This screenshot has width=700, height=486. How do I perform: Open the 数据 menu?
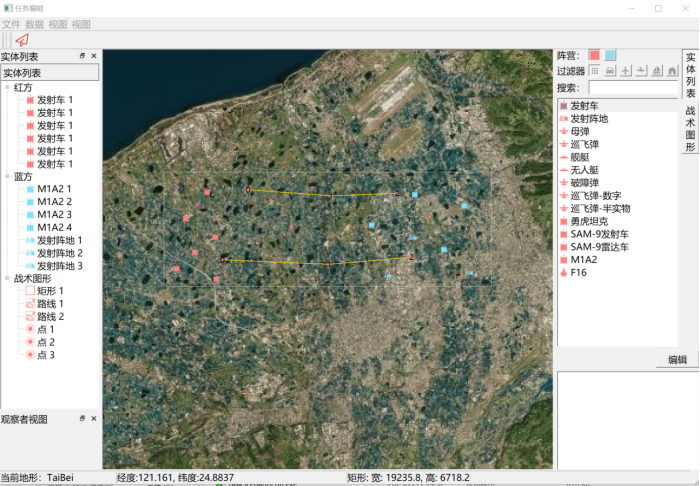click(x=34, y=23)
